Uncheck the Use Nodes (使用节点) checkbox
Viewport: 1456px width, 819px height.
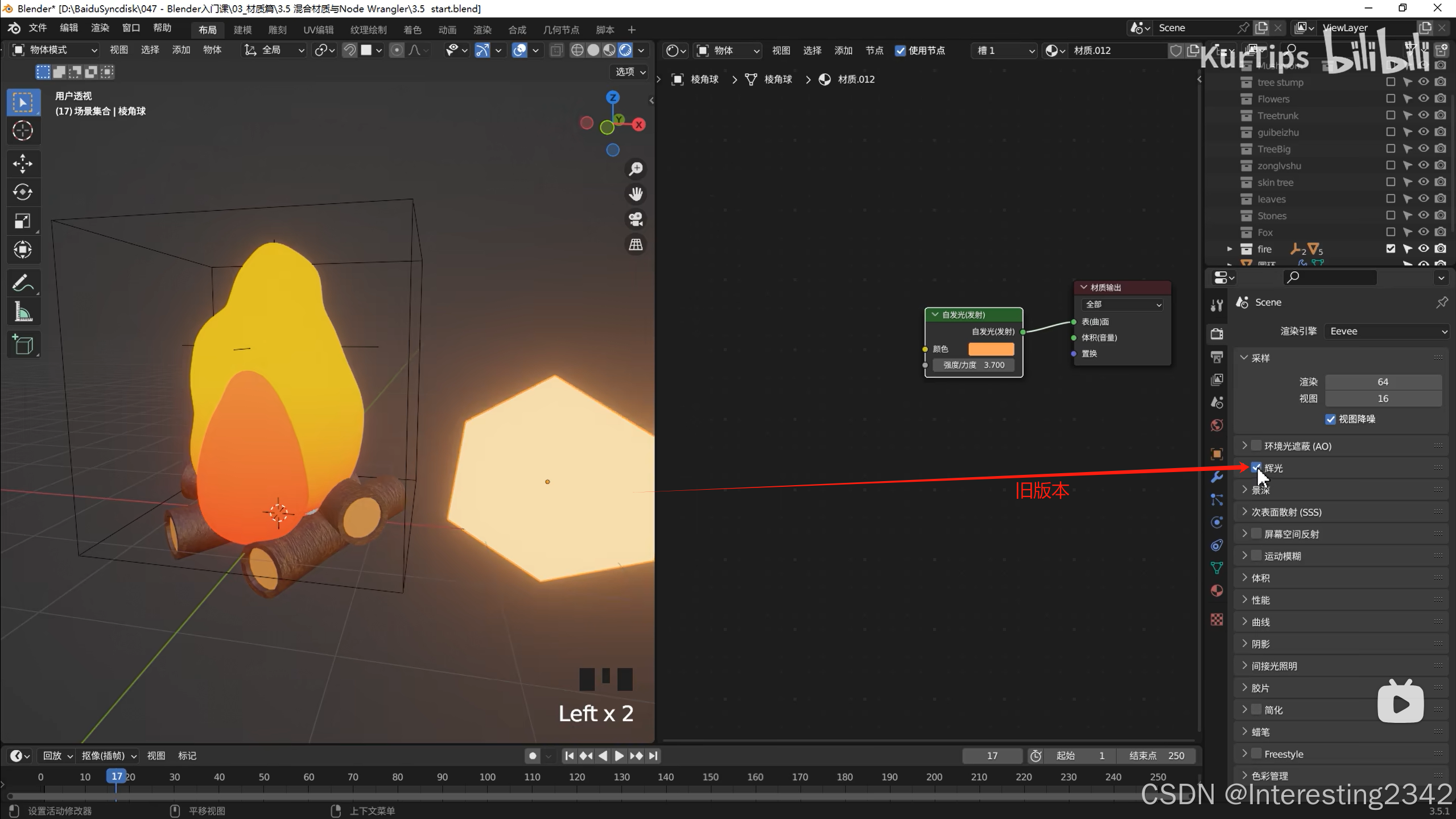[x=900, y=51]
